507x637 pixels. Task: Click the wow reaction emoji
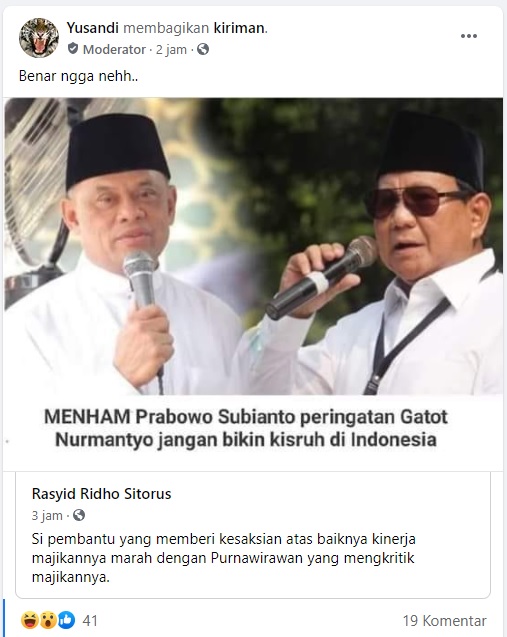pos(48,620)
